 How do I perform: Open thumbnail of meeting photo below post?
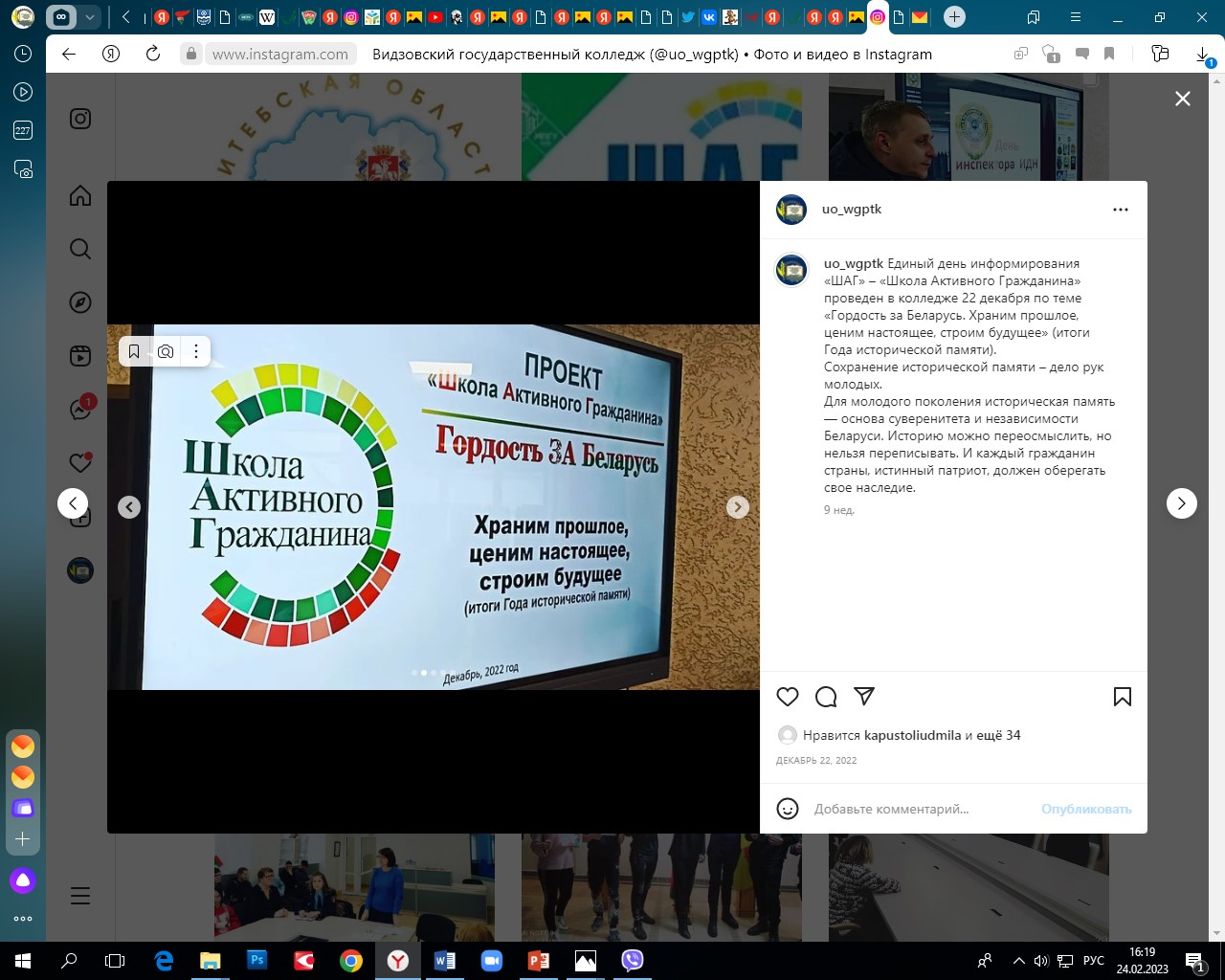pos(354,888)
